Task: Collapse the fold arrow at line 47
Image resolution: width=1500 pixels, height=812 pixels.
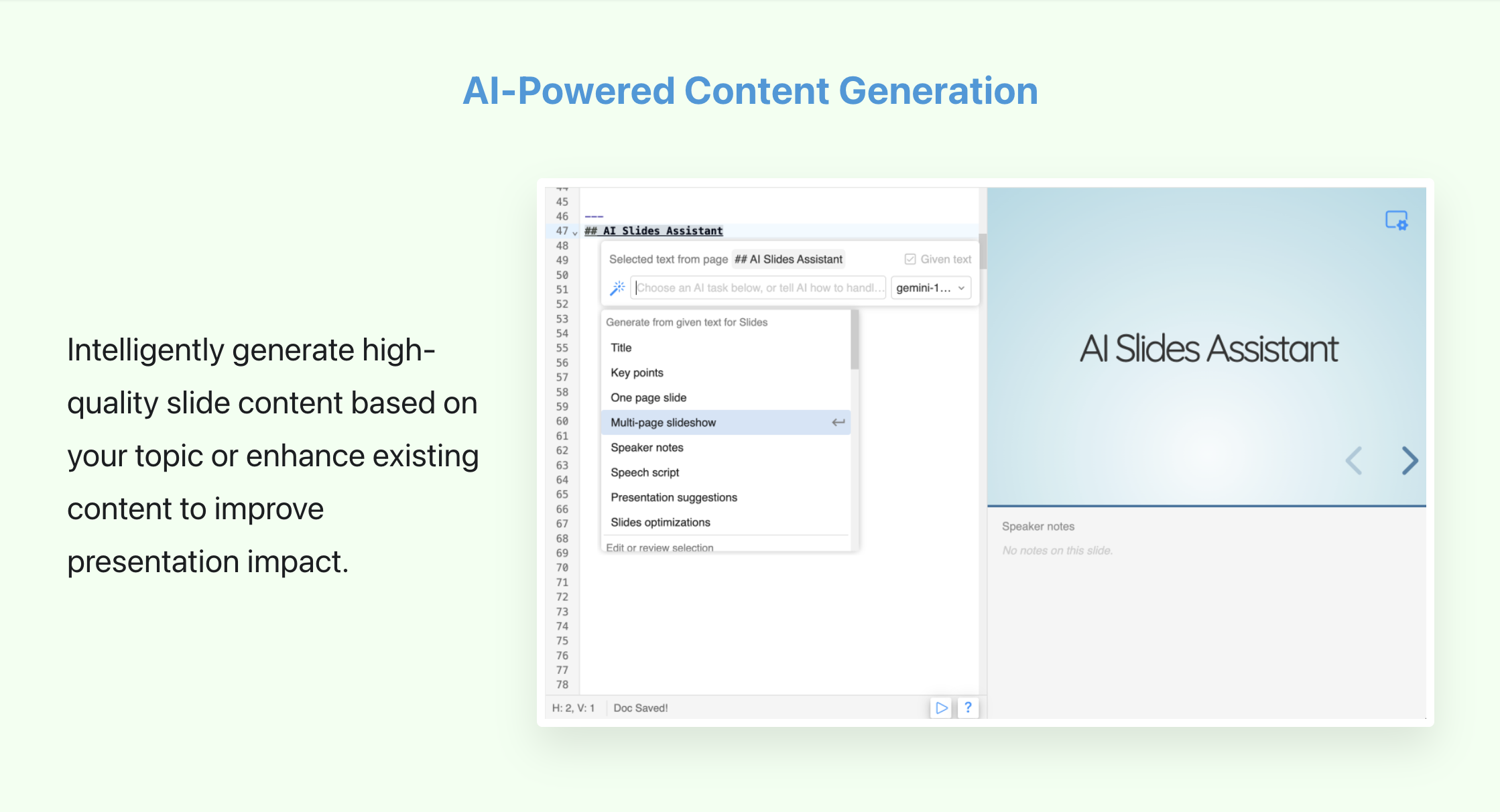Action: coord(575,232)
